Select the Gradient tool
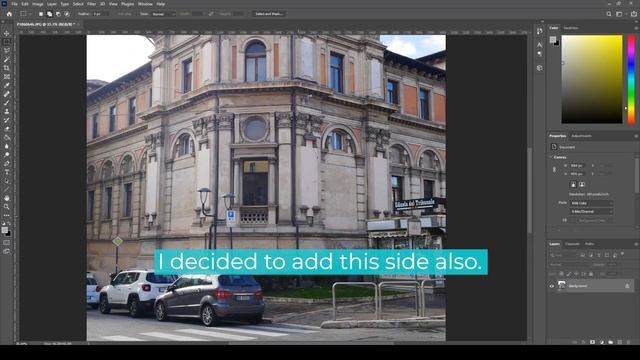Screen dimensions: 640x360 coord(7,138)
